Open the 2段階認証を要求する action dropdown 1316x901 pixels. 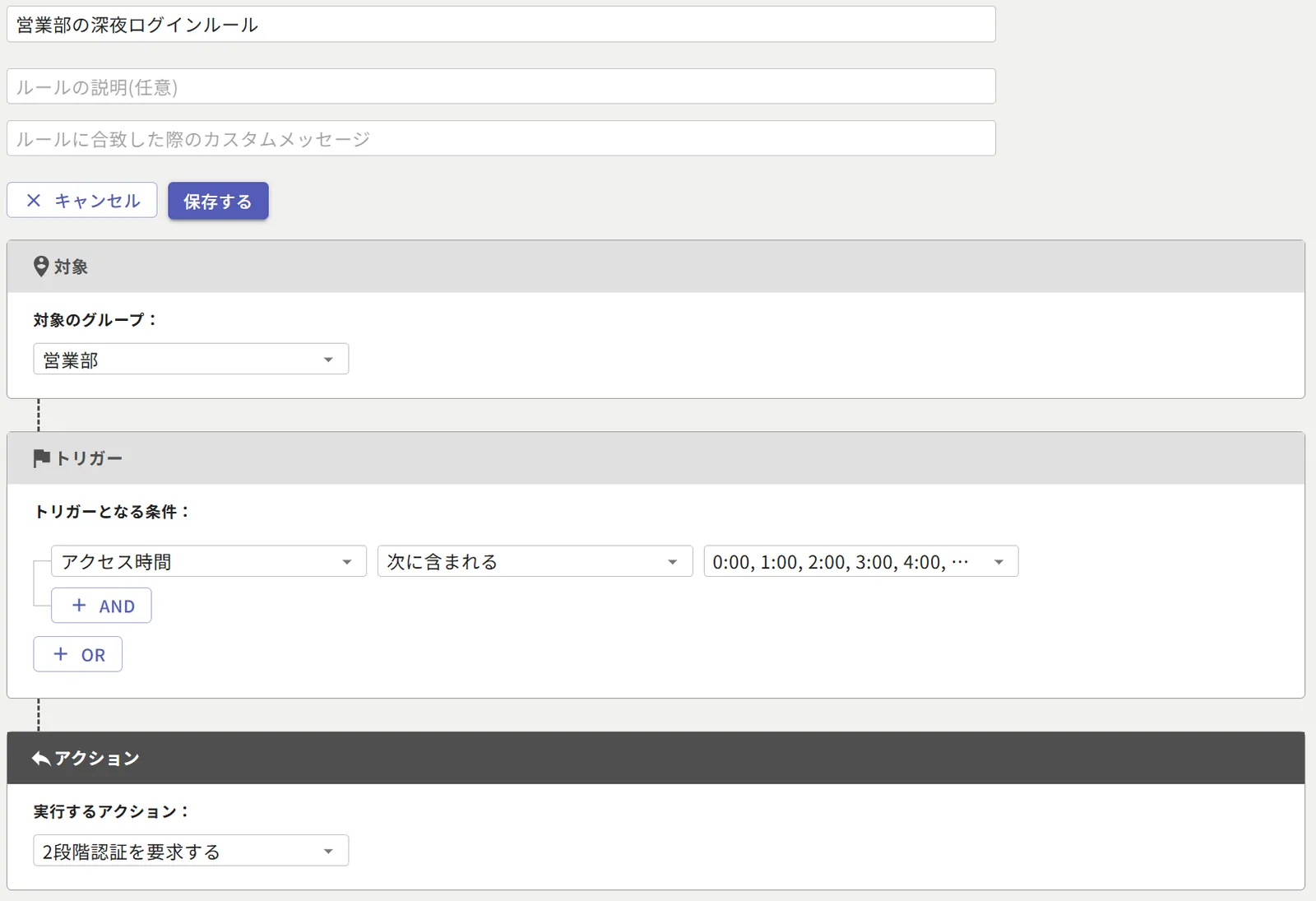[191, 851]
